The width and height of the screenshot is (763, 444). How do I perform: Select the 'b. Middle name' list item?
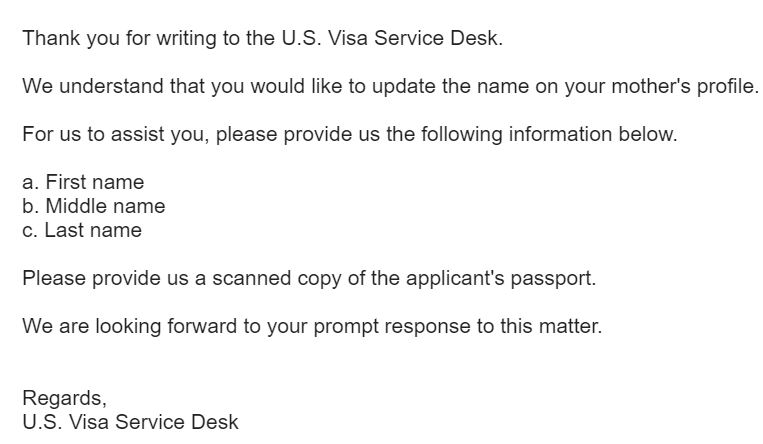[x=94, y=206]
